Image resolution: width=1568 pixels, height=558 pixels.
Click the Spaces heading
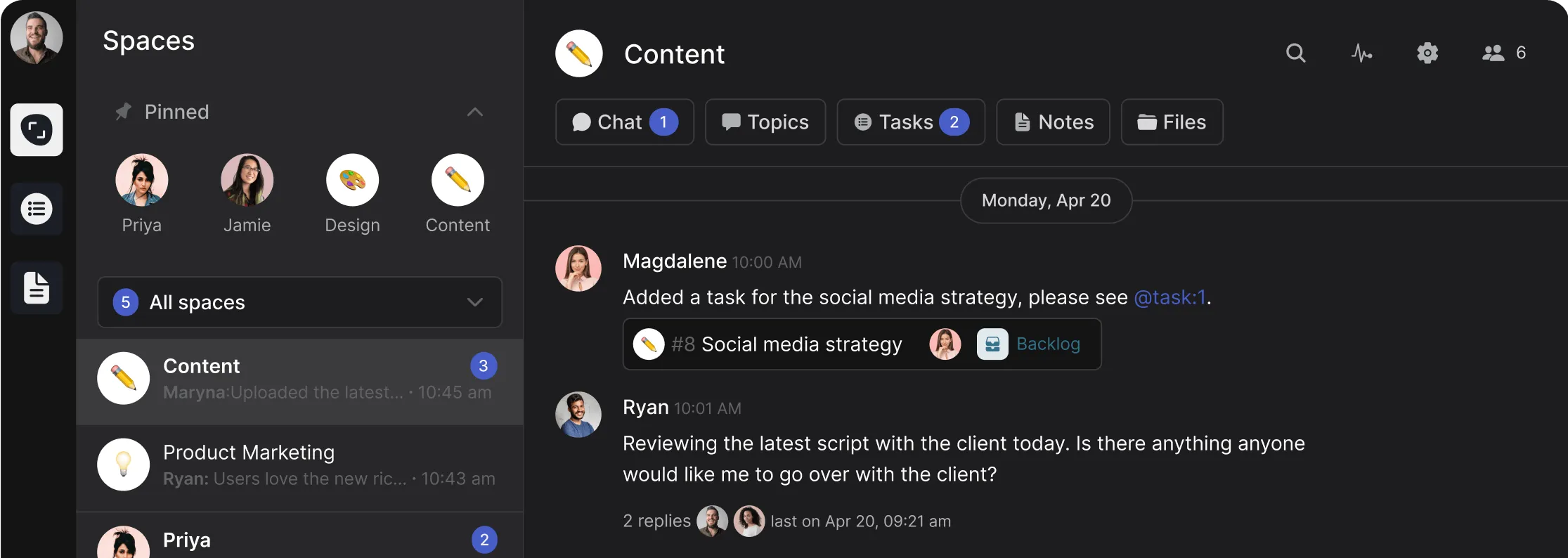click(149, 41)
